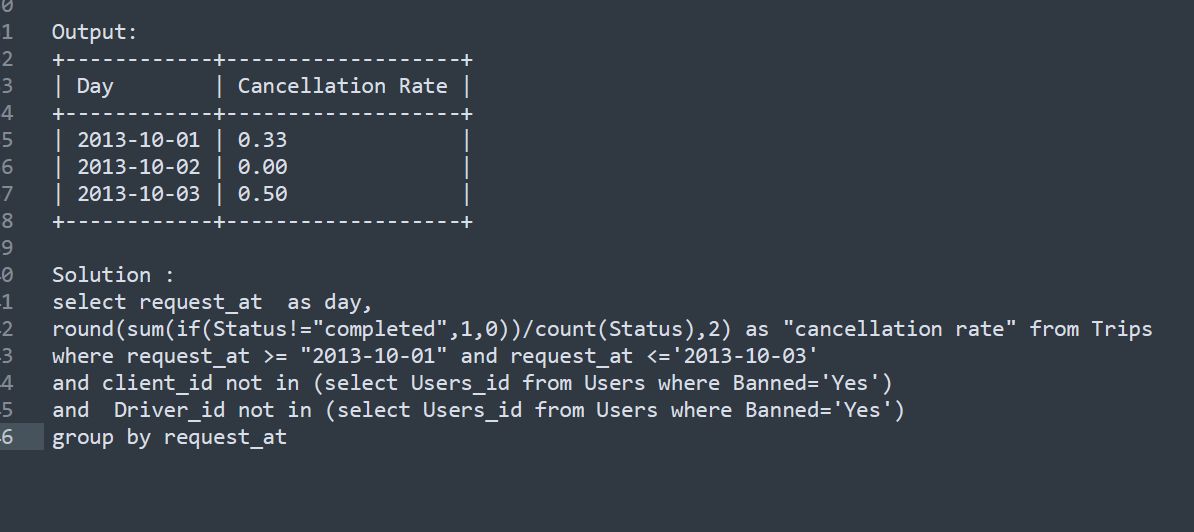Click the value 0.33 in table

263,140
